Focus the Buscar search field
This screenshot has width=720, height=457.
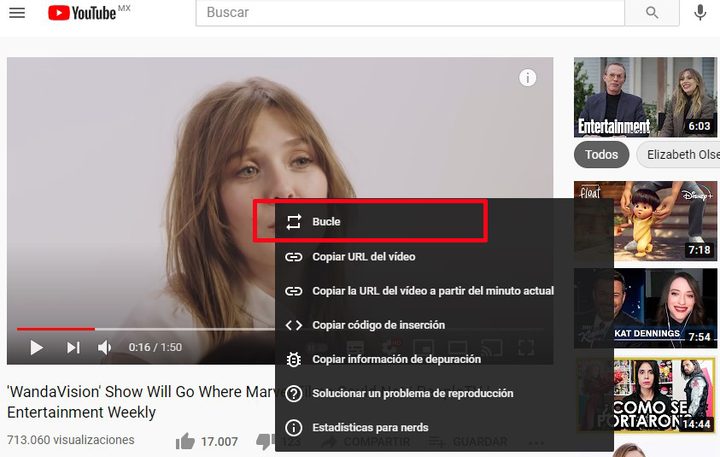[x=410, y=12]
